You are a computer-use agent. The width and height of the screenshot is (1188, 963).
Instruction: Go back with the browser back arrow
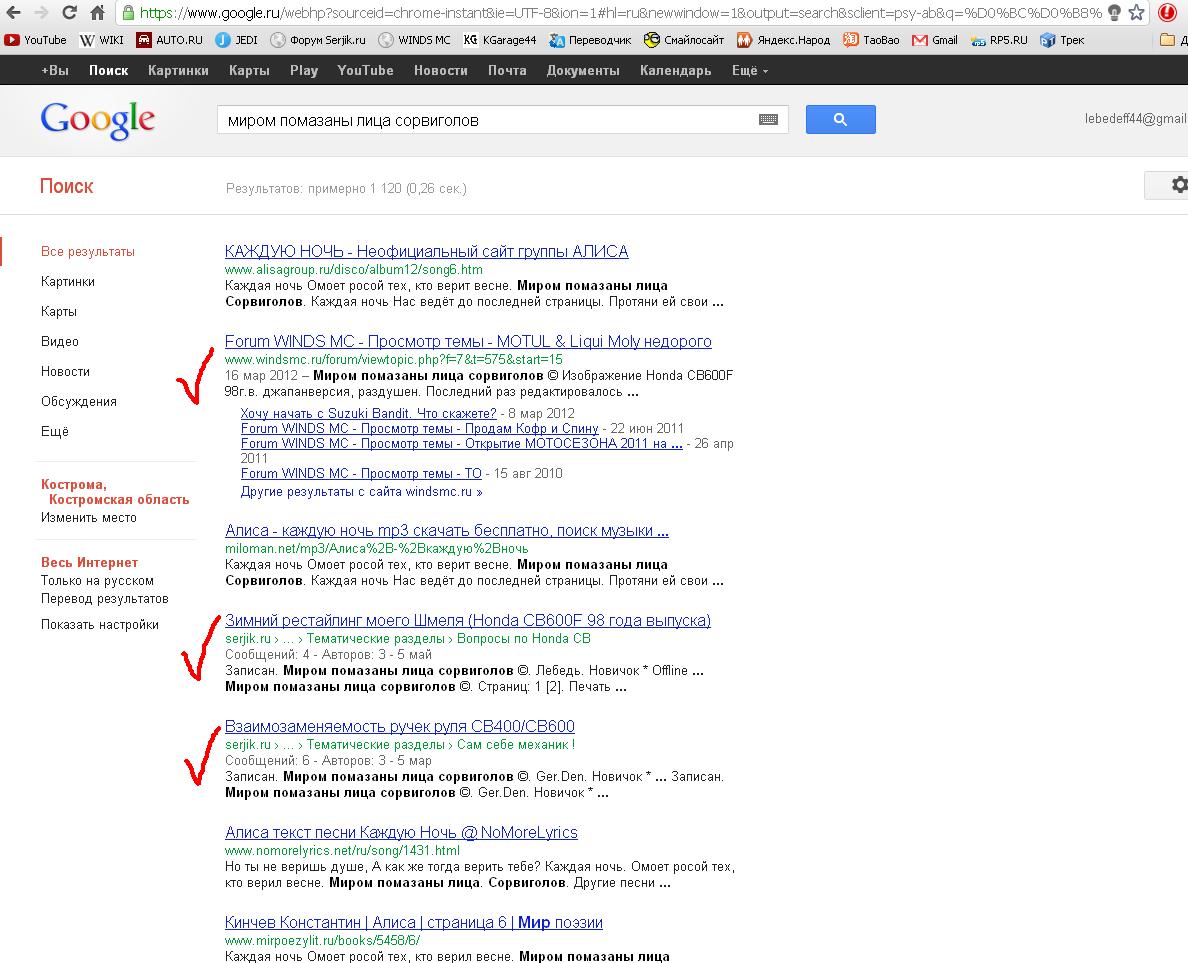click(x=14, y=12)
